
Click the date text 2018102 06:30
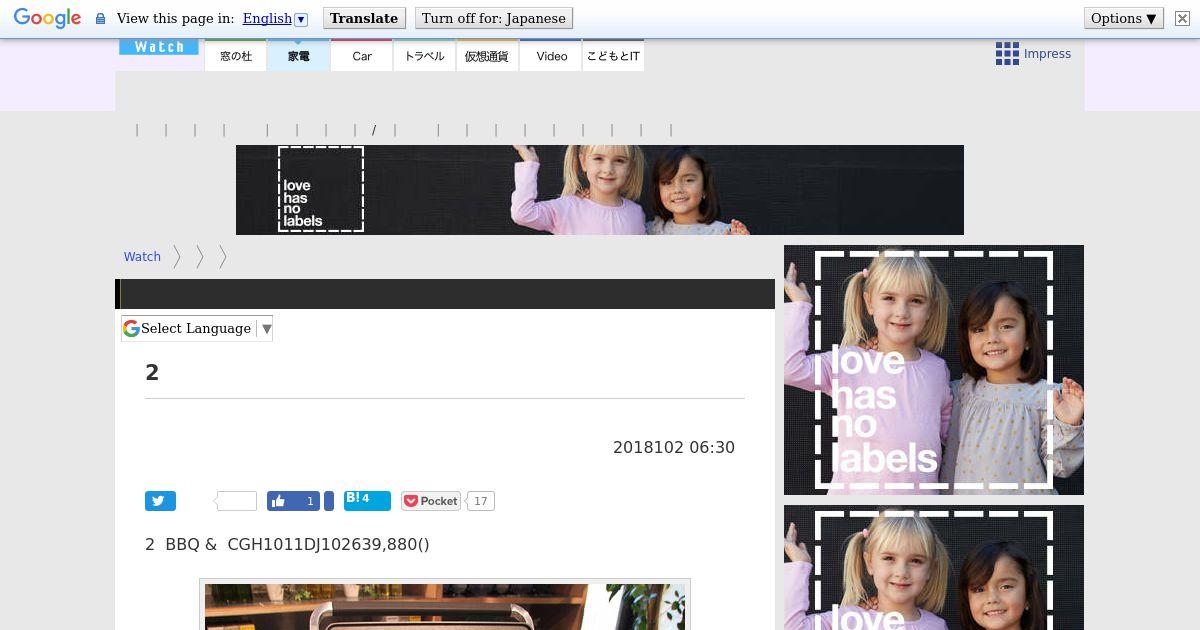click(x=674, y=447)
